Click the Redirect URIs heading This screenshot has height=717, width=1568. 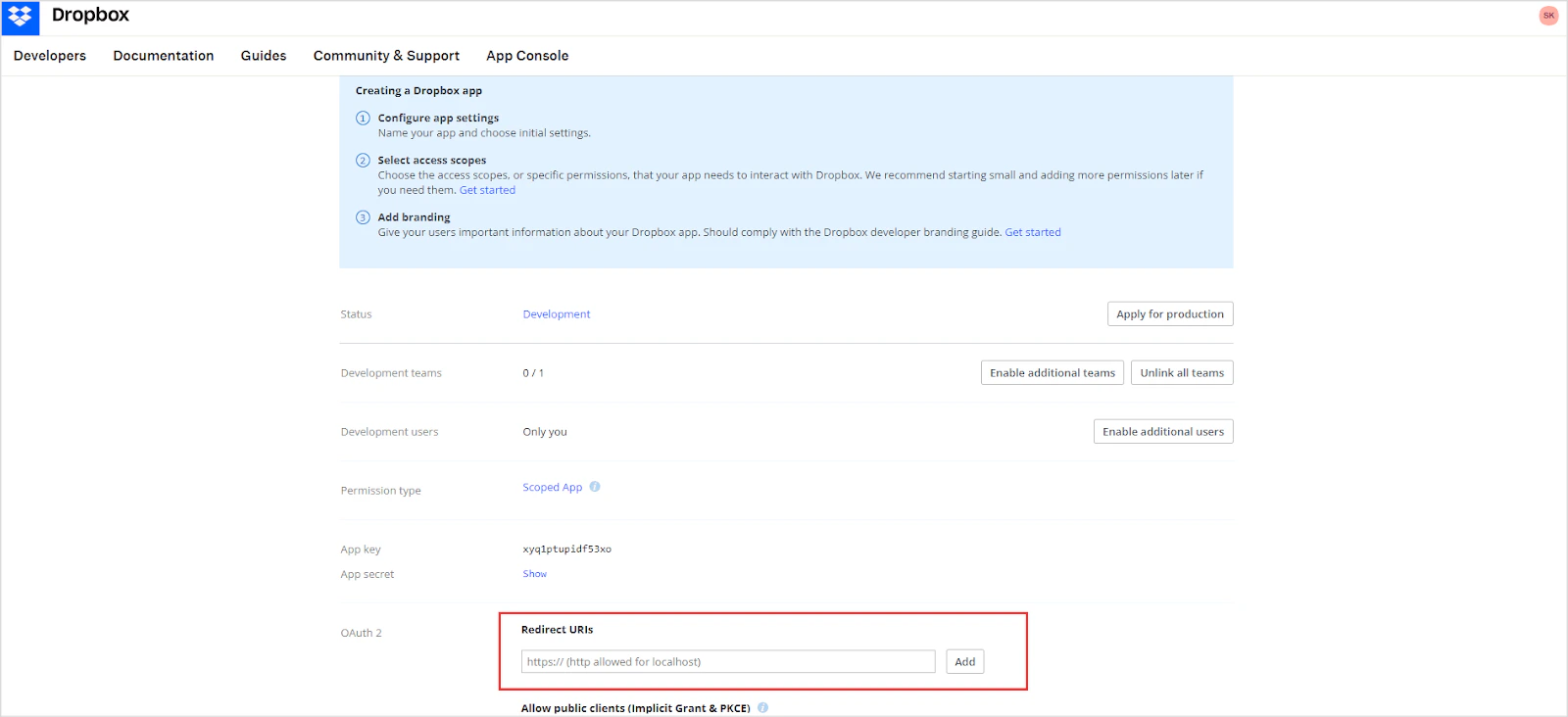pos(558,630)
